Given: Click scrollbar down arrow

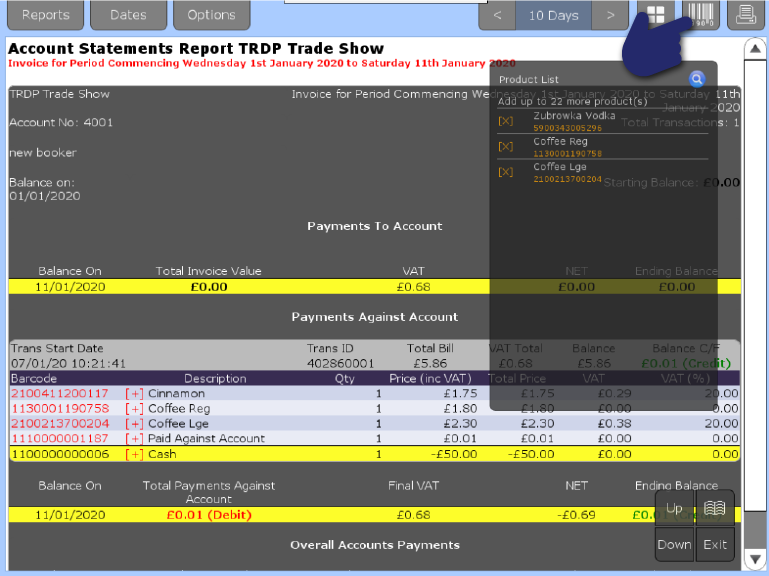Looking at the screenshot, I should (x=755, y=559).
